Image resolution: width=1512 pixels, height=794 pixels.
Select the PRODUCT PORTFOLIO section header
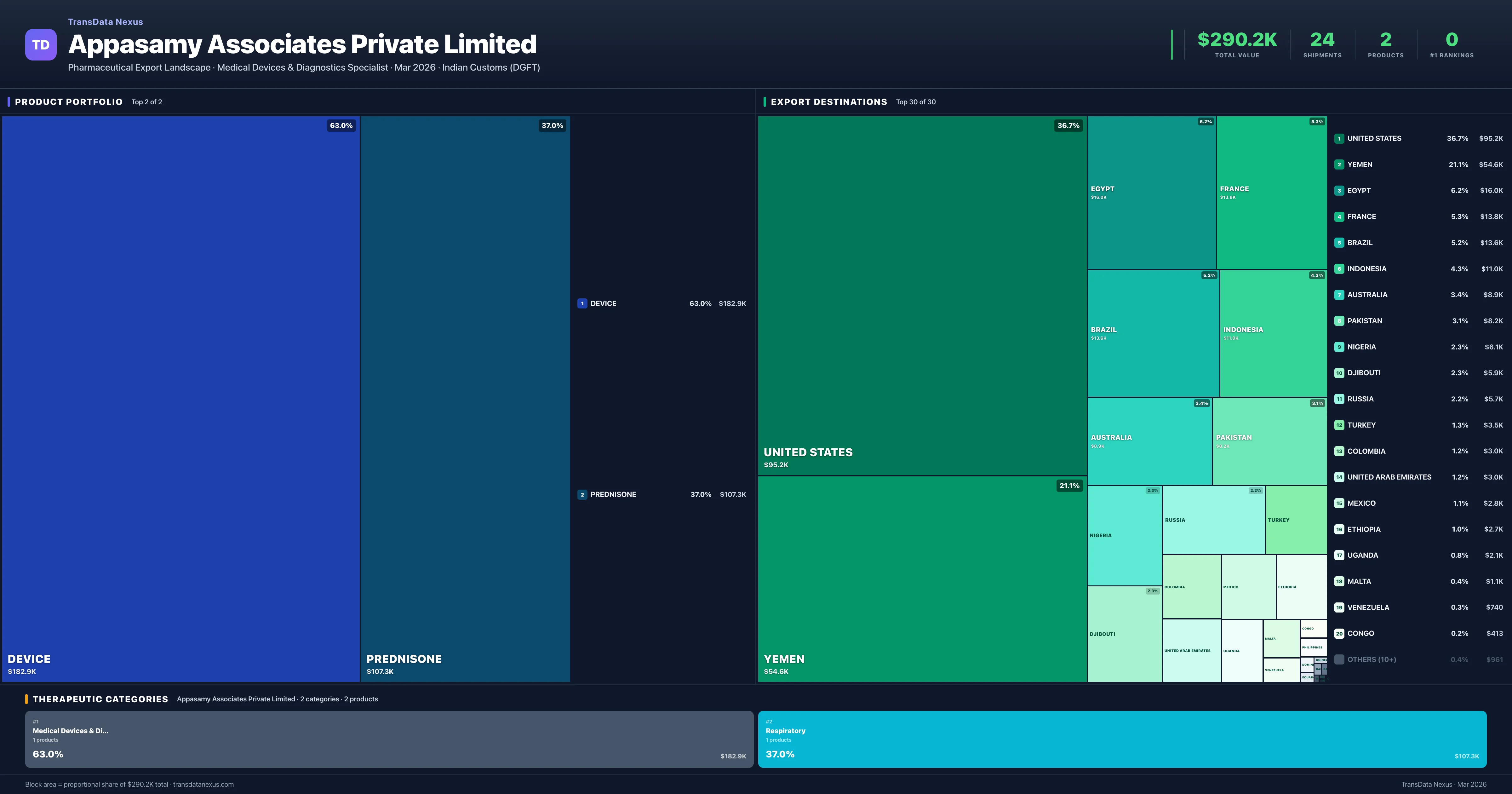pyautogui.click(x=69, y=101)
